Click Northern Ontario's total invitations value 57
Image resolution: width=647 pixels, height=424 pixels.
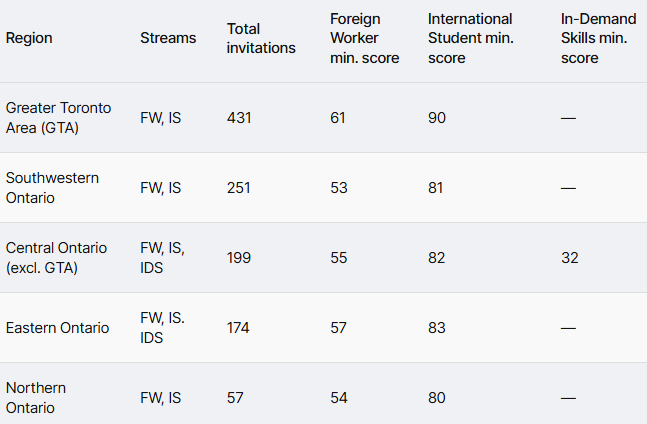coord(236,397)
